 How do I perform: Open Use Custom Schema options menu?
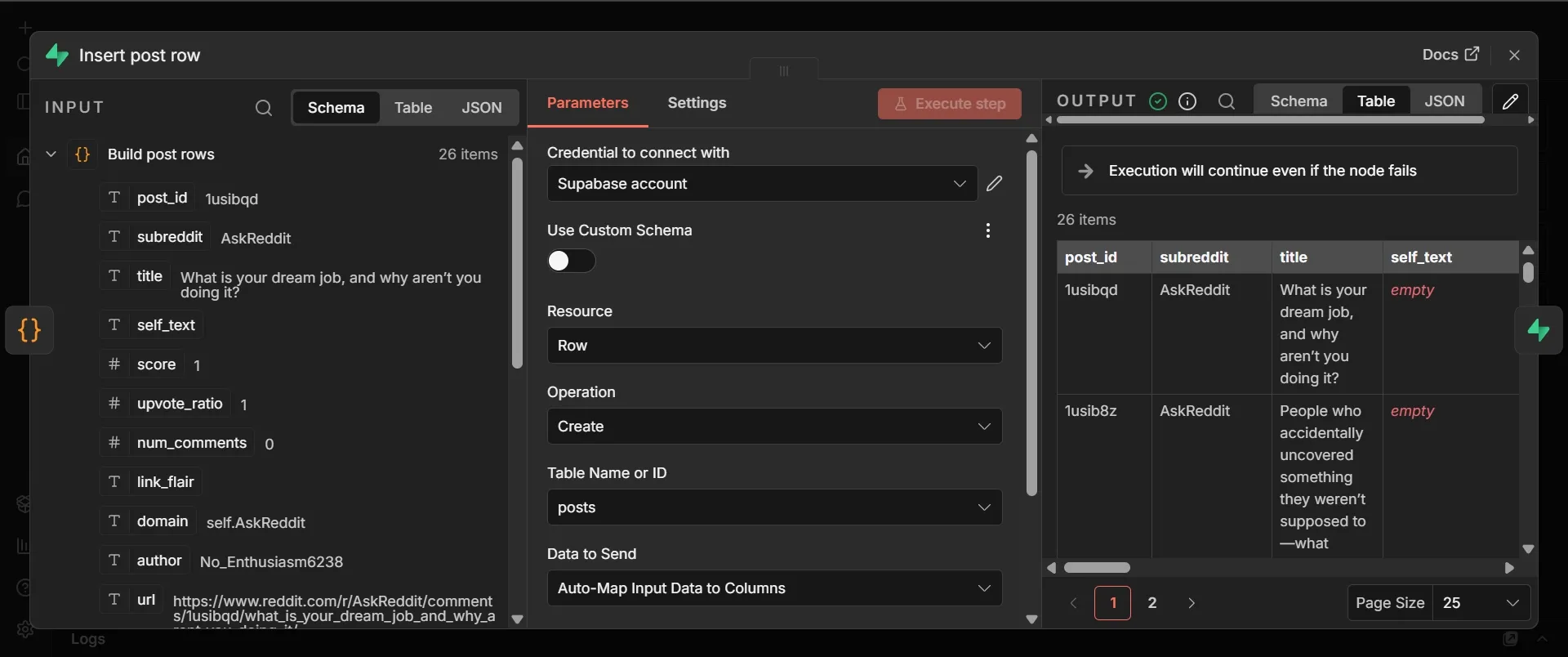coord(988,230)
